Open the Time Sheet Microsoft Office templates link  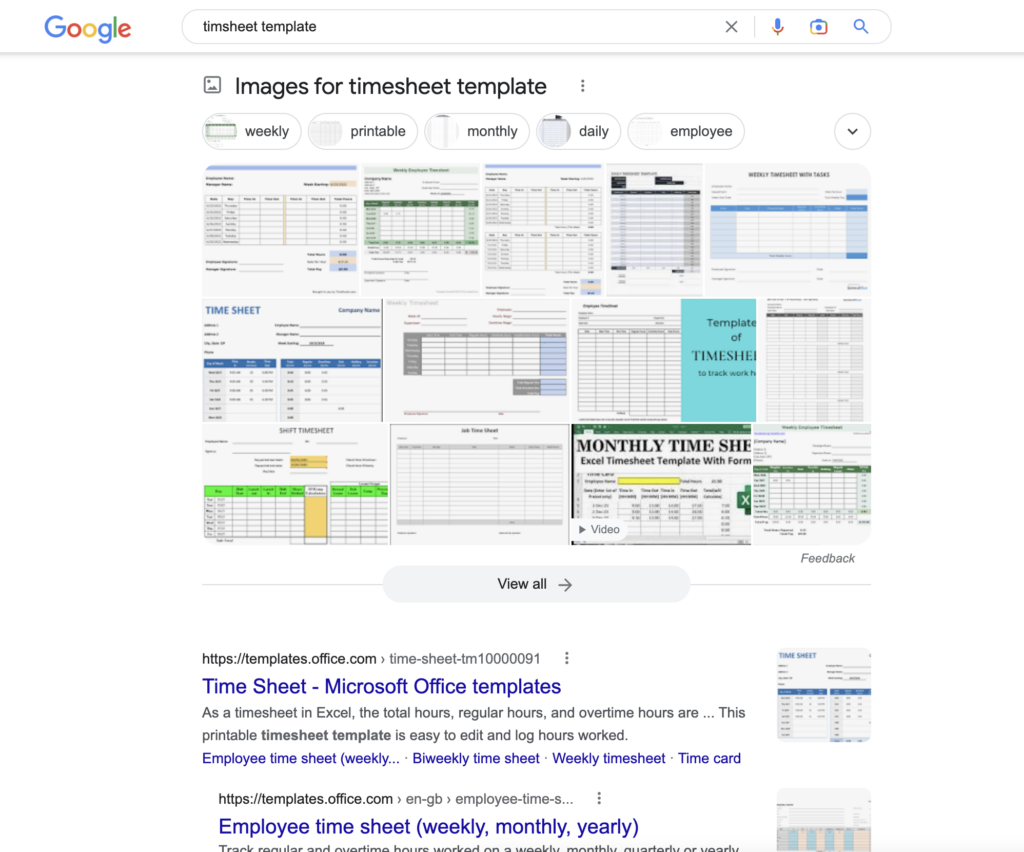tap(382, 686)
